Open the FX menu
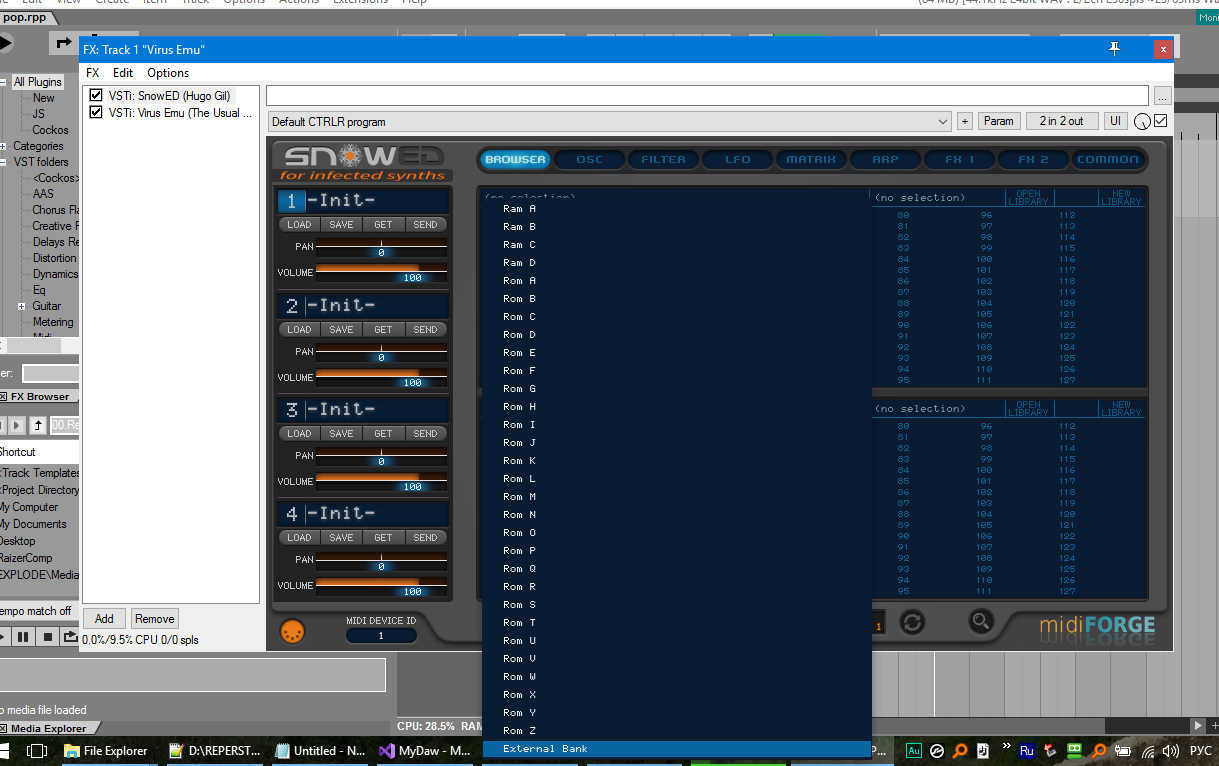Image resolution: width=1219 pixels, height=766 pixels. [93, 73]
